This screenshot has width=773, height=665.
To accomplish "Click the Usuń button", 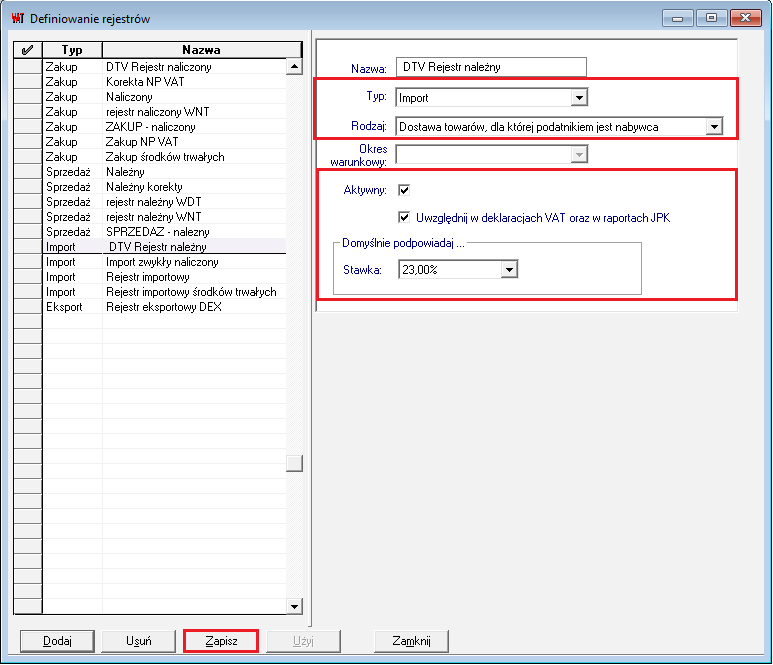I will point(139,641).
